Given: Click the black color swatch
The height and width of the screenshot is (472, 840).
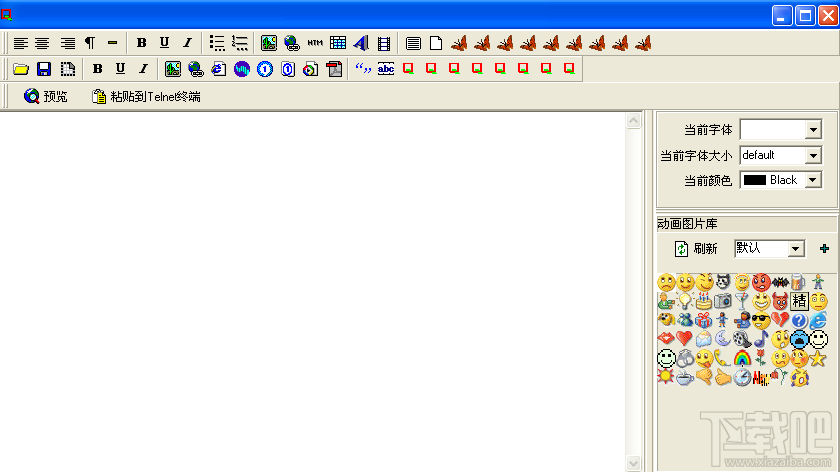Looking at the screenshot, I should pos(755,180).
